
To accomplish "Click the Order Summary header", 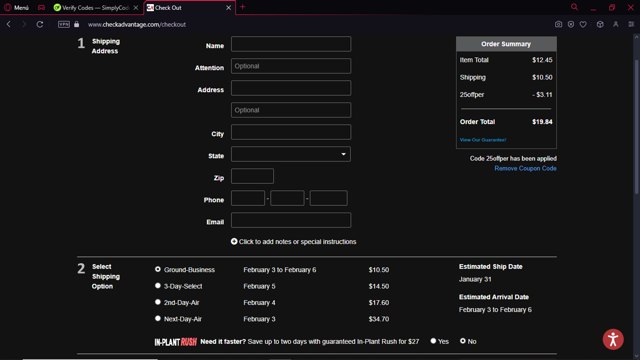I will coord(506,44).
